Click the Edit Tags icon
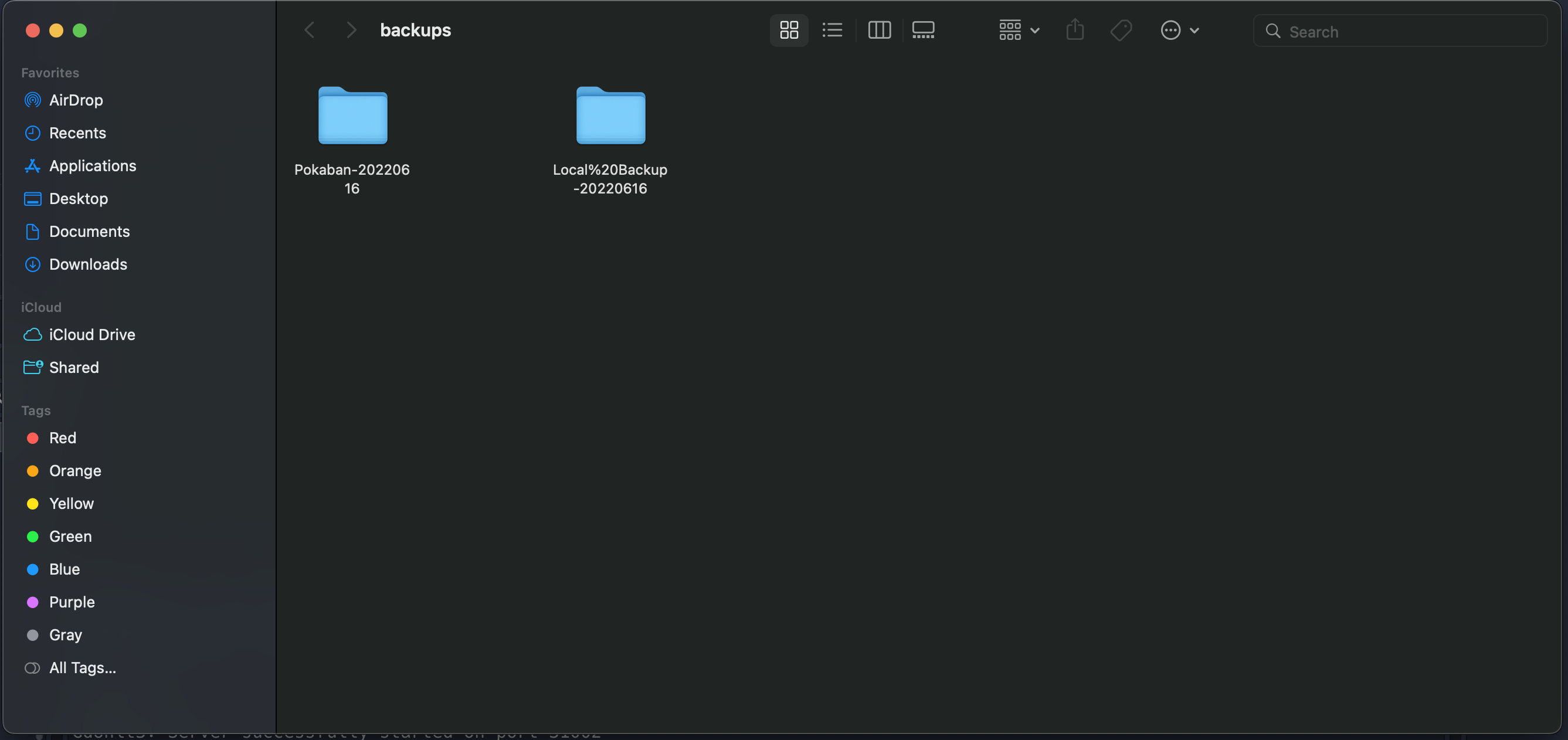Image resolution: width=1568 pixels, height=740 pixels. tap(1121, 30)
